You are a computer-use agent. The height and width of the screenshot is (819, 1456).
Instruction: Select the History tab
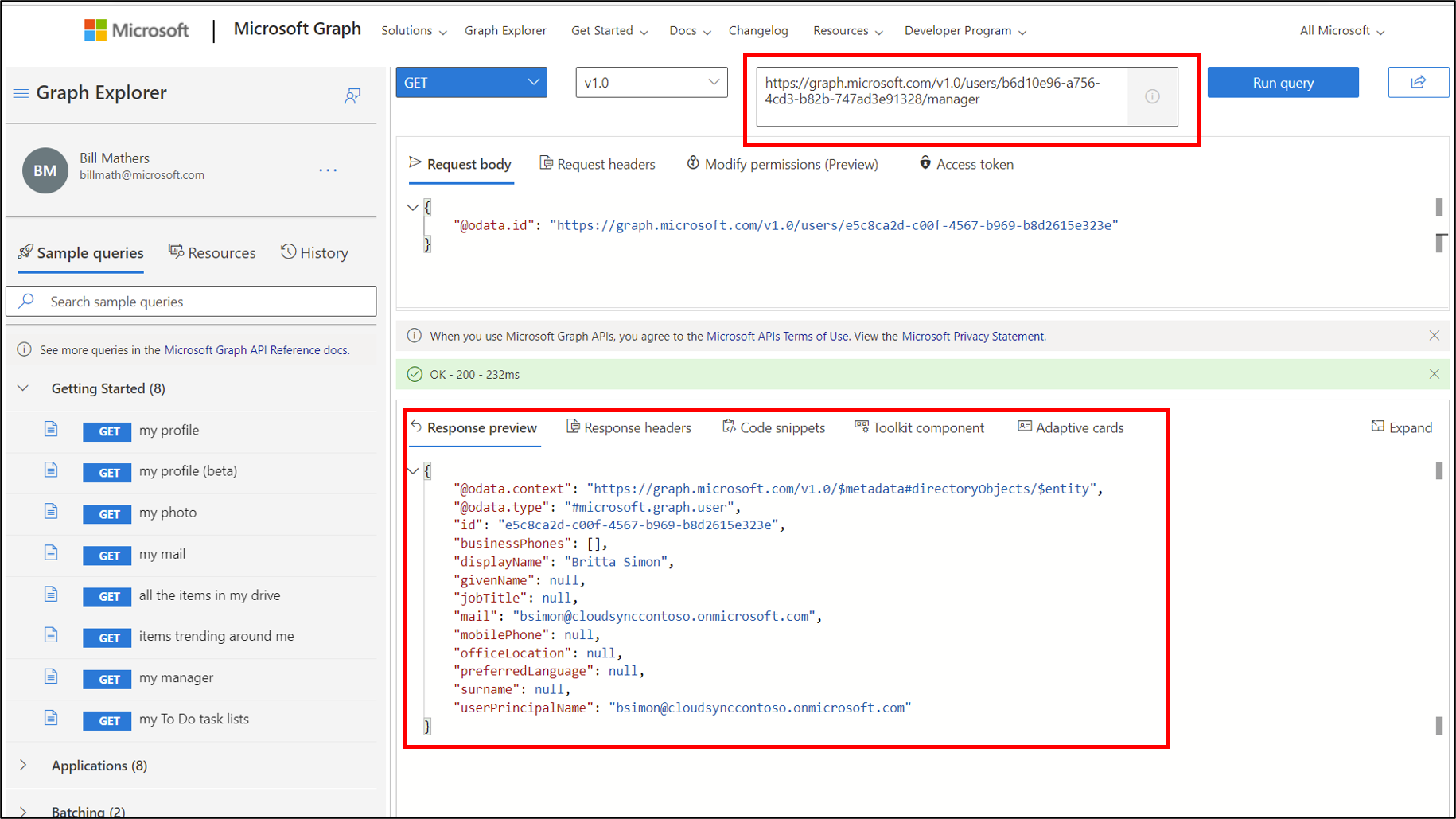pyautogui.click(x=315, y=252)
